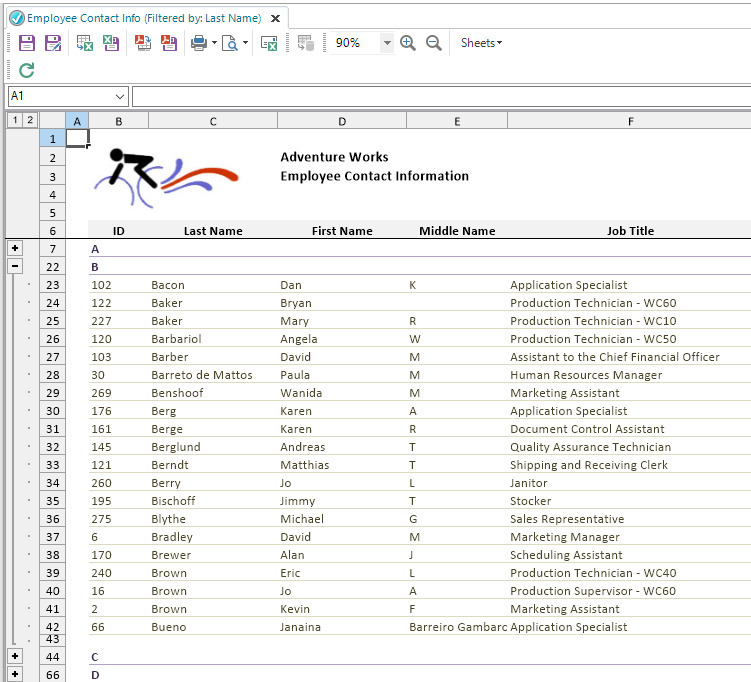The width and height of the screenshot is (751, 682).
Task: Collapse the B group with minus button
Action: click(x=15, y=266)
